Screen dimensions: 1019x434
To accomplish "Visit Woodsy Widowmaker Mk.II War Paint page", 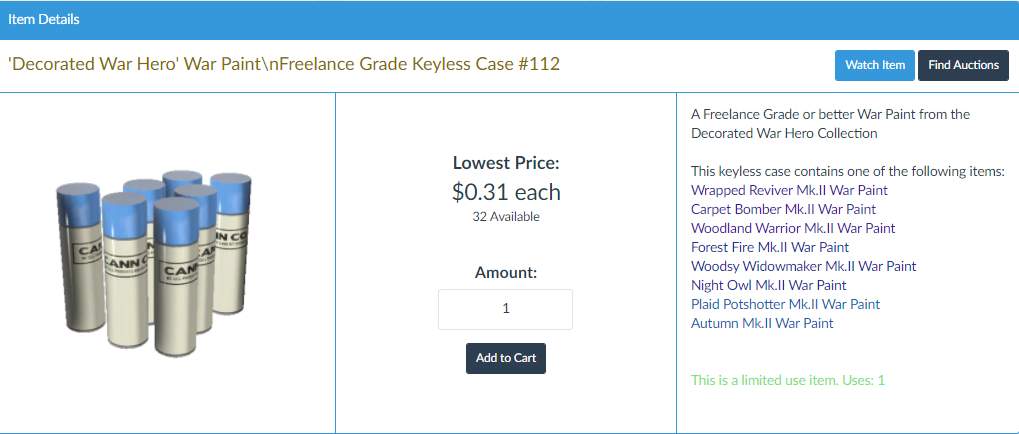I will [803, 266].
